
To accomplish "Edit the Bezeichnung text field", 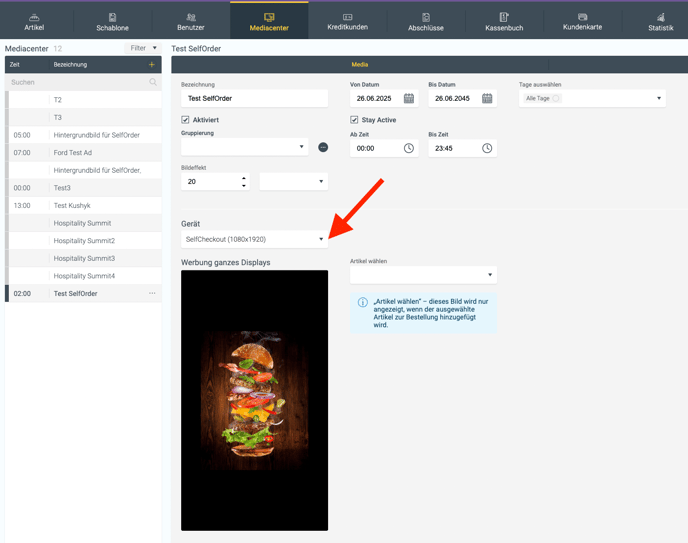I will click(254, 98).
